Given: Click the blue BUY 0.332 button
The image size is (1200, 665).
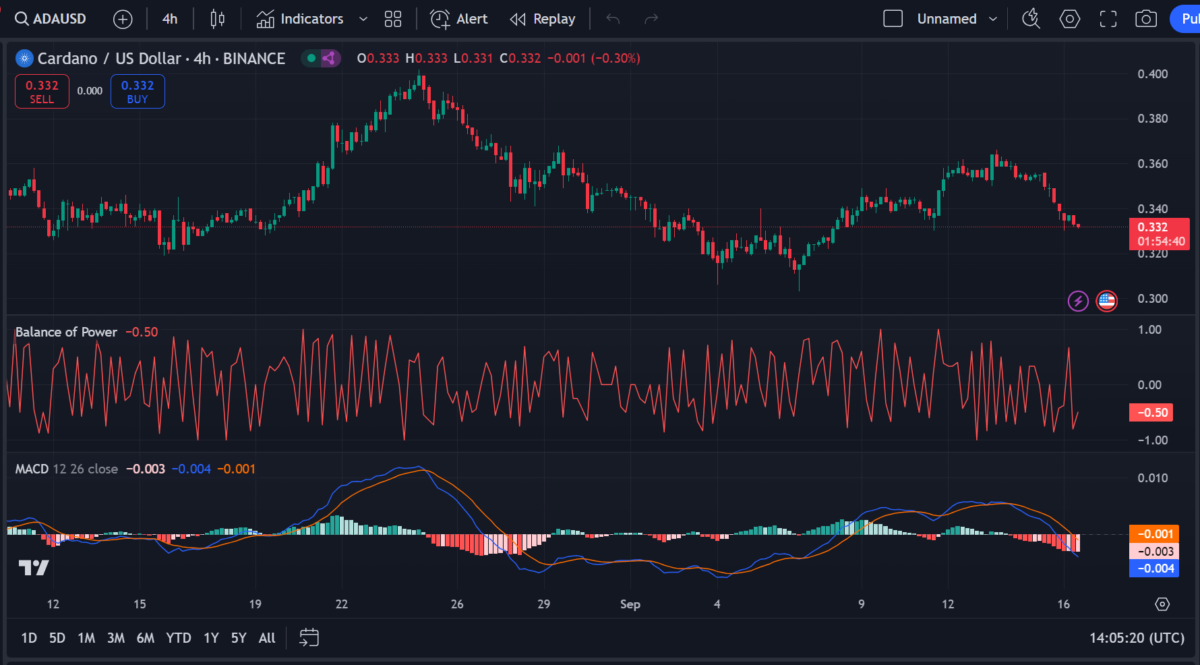Looking at the screenshot, I should [x=138, y=92].
